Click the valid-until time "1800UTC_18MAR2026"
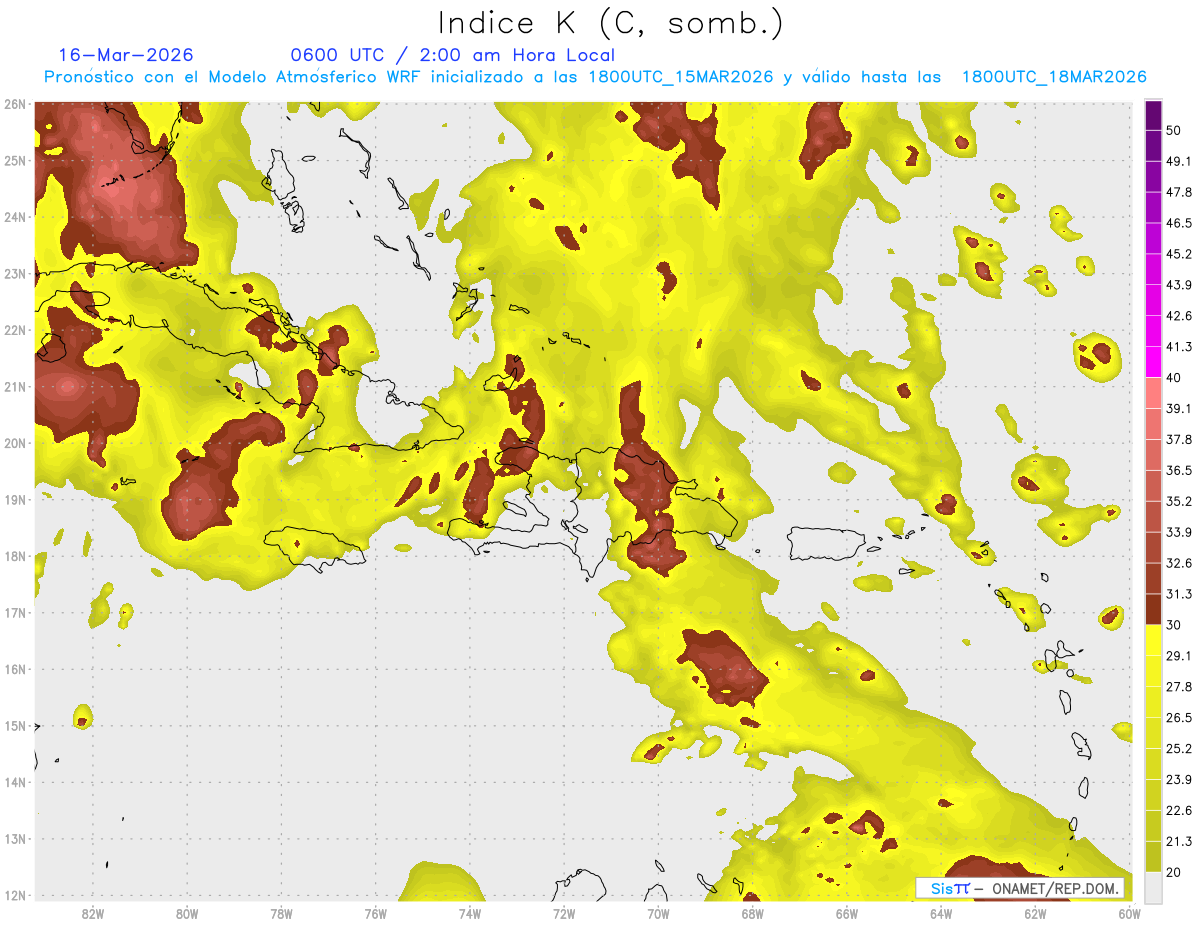1200x927 pixels. click(1053, 77)
